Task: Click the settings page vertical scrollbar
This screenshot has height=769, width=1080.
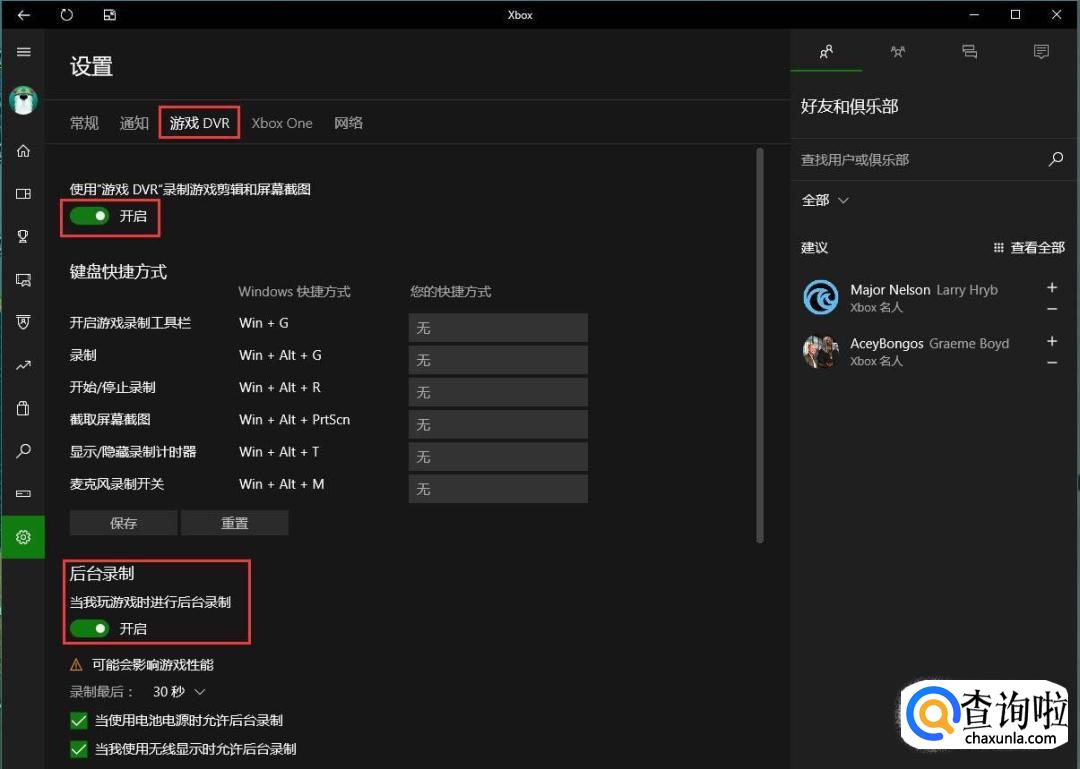Action: (760, 345)
